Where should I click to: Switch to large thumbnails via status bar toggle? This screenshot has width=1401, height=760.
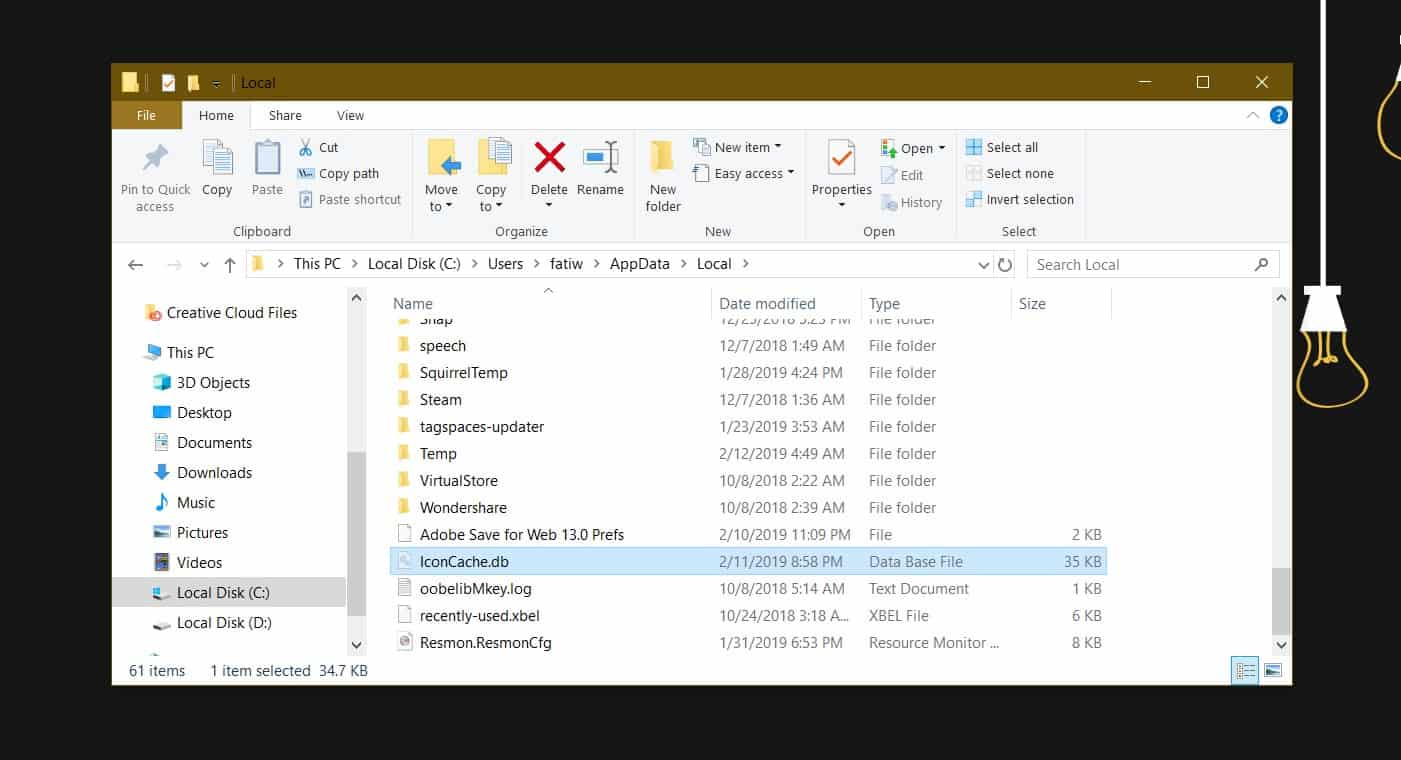1273,670
